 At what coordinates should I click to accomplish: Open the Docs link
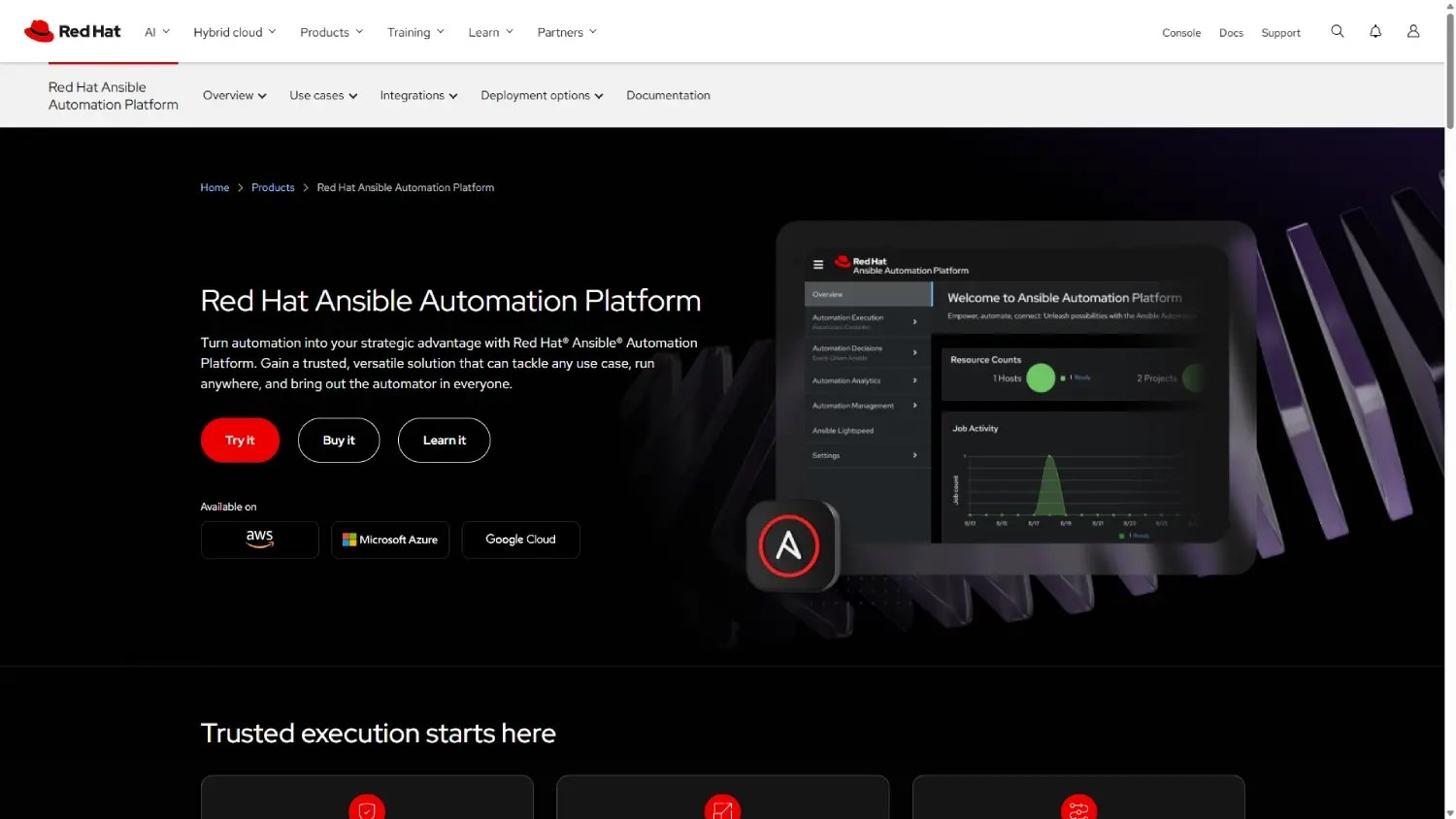(x=1231, y=33)
